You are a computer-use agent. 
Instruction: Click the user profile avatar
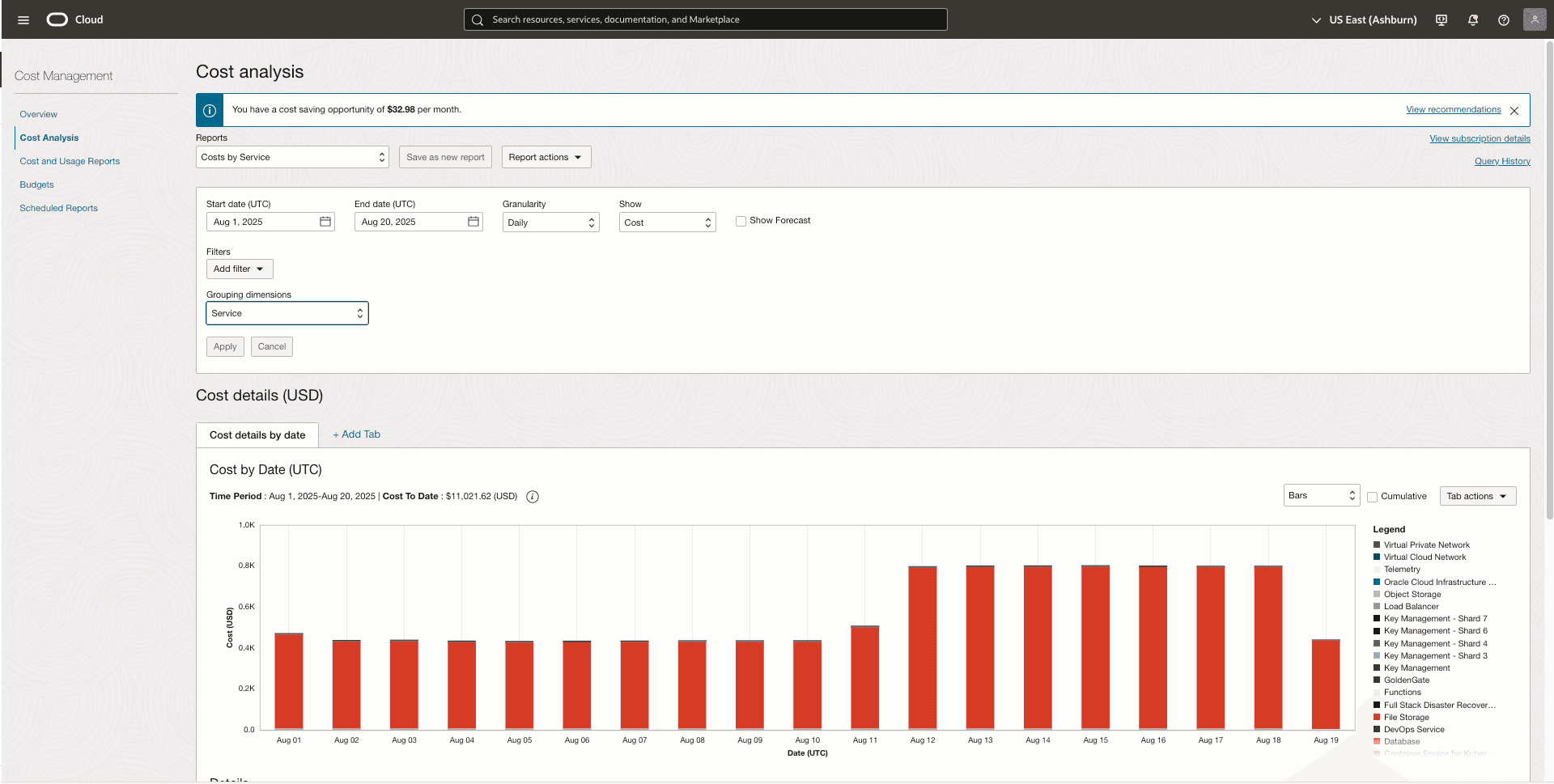[1535, 19]
